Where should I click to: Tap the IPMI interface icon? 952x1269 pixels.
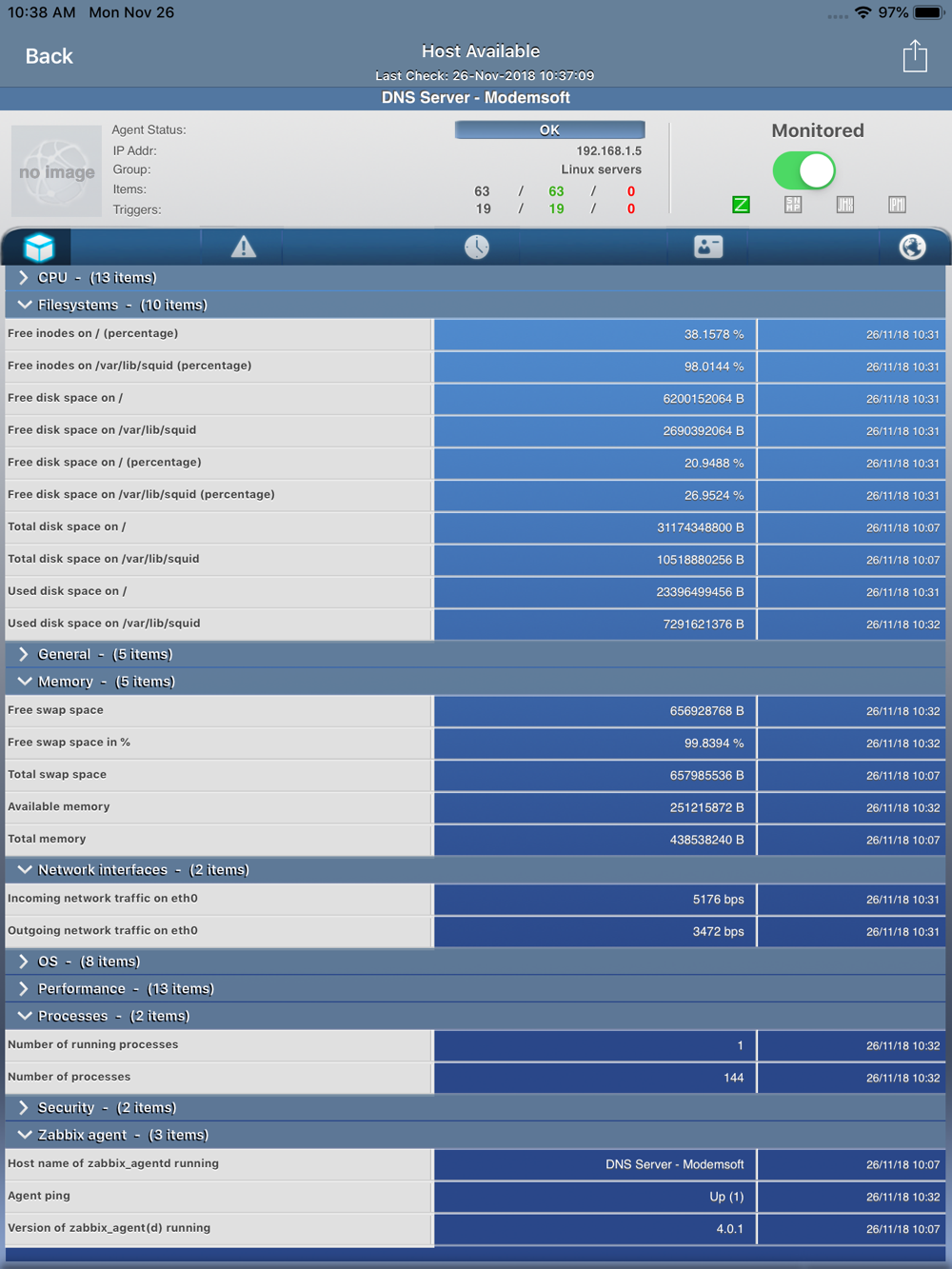click(897, 205)
